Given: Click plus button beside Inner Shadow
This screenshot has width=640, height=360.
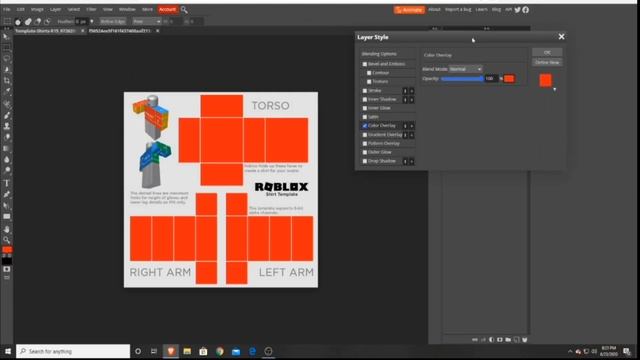Looking at the screenshot, I should (x=412, y=100).
